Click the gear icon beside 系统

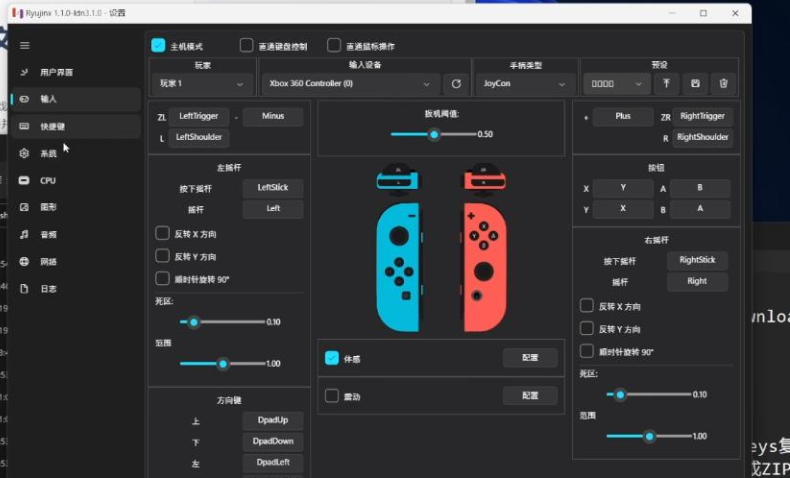pos(24,153)
